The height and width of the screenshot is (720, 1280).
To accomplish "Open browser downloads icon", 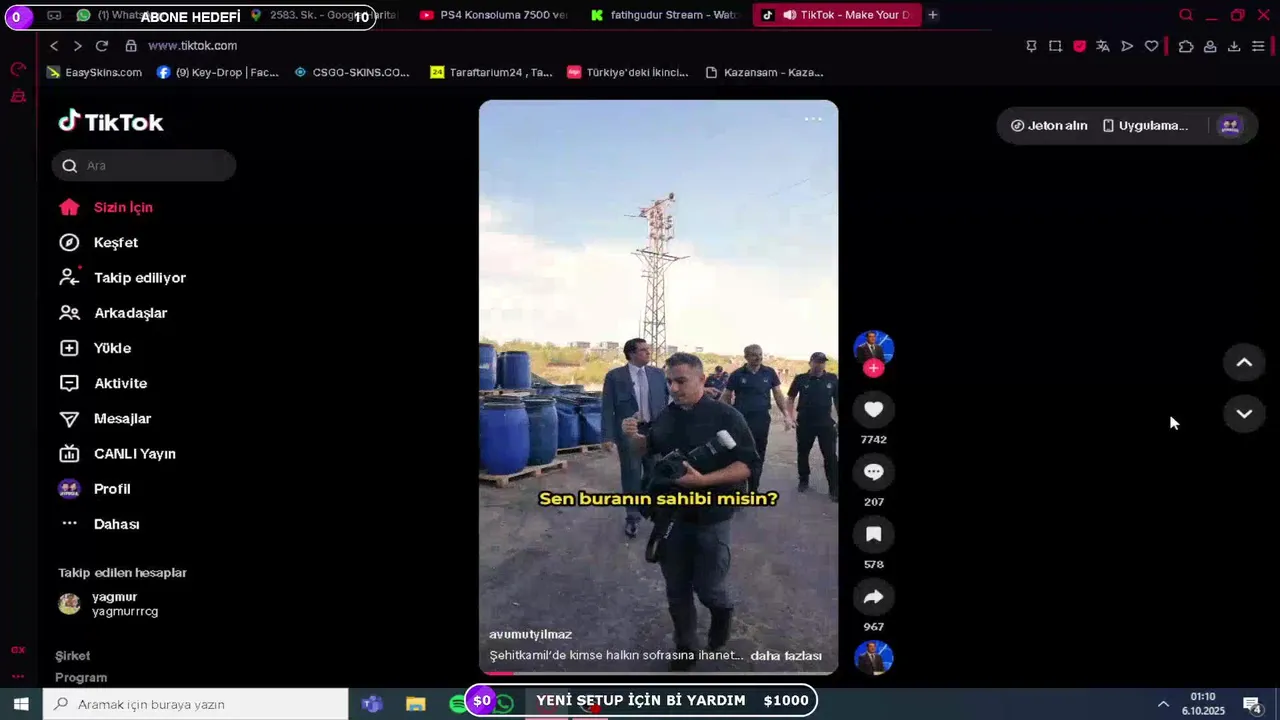I will [1234, 46].
